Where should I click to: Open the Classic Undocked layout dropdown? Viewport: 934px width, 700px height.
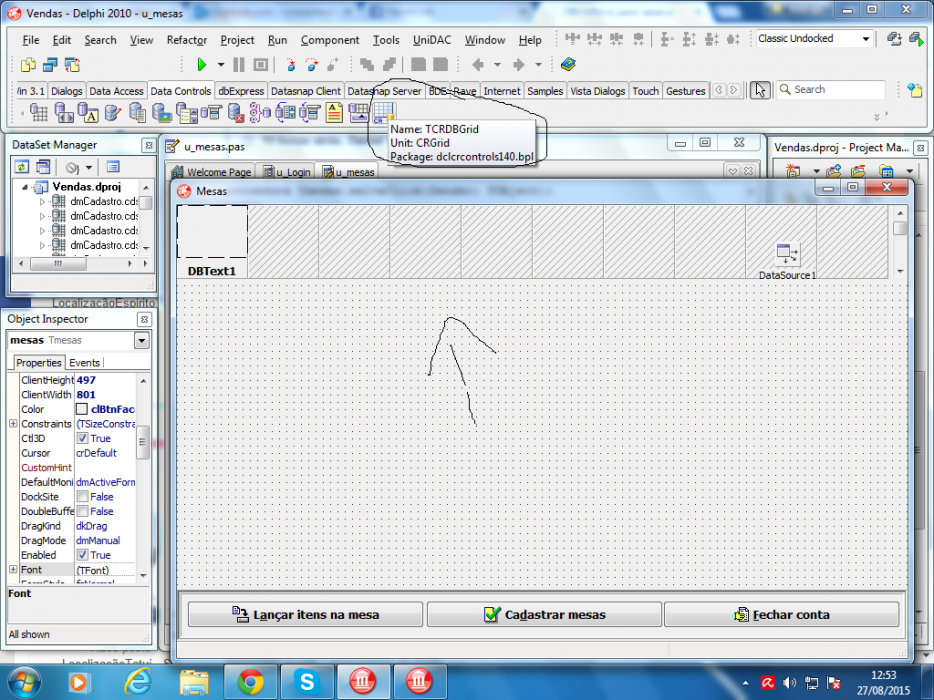[865, 39]
